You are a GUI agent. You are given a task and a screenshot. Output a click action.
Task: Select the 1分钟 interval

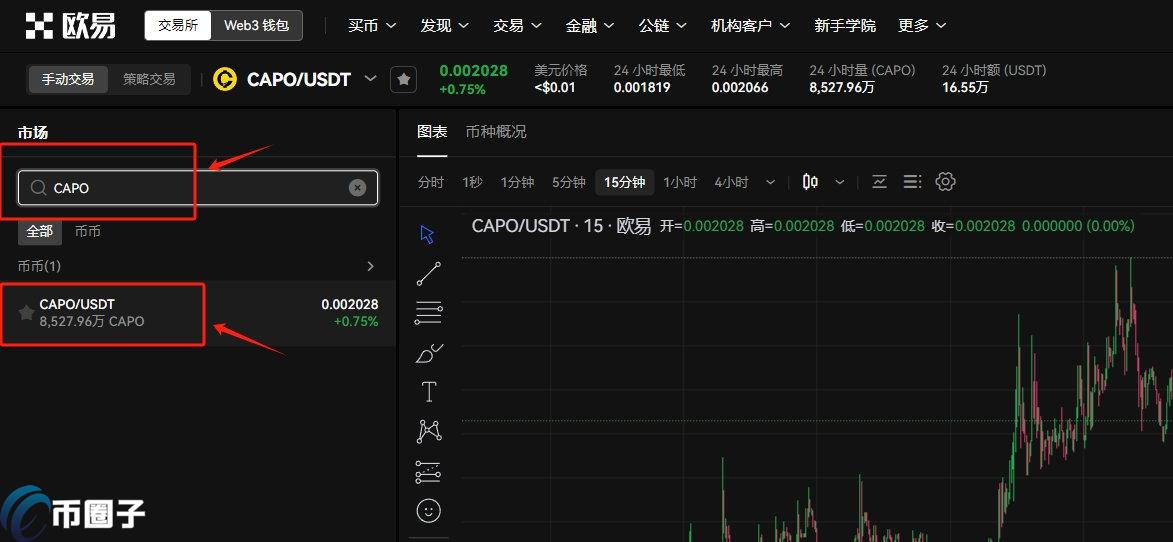(517, 182)
